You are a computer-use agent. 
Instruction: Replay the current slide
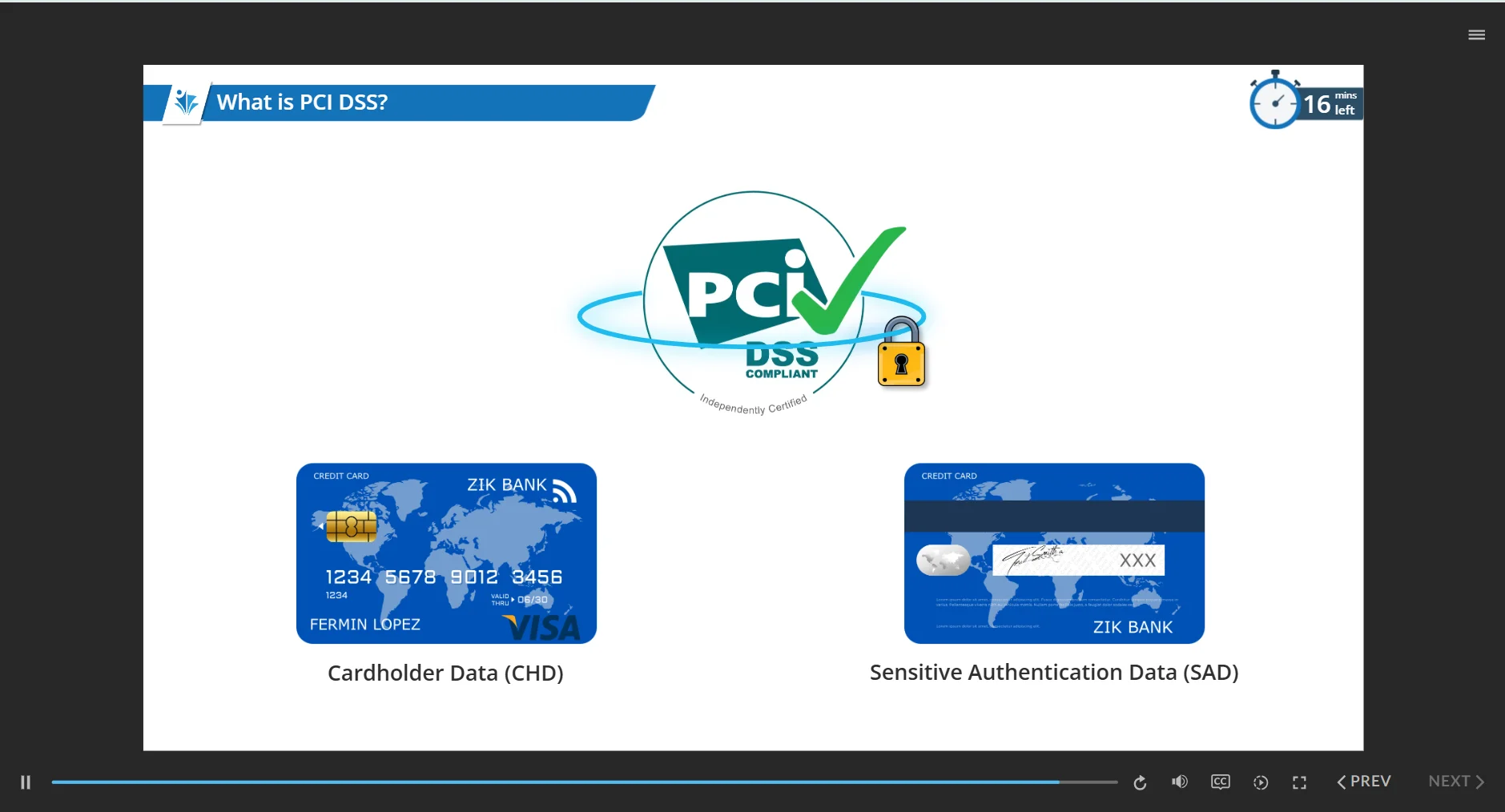click(x=1140, y=782)
